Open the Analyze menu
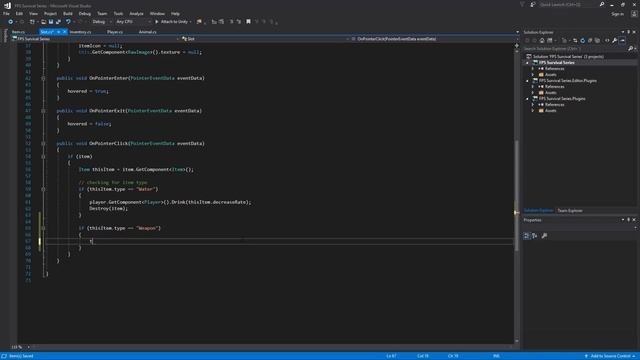The image size is (640, 360). [136, 13]
